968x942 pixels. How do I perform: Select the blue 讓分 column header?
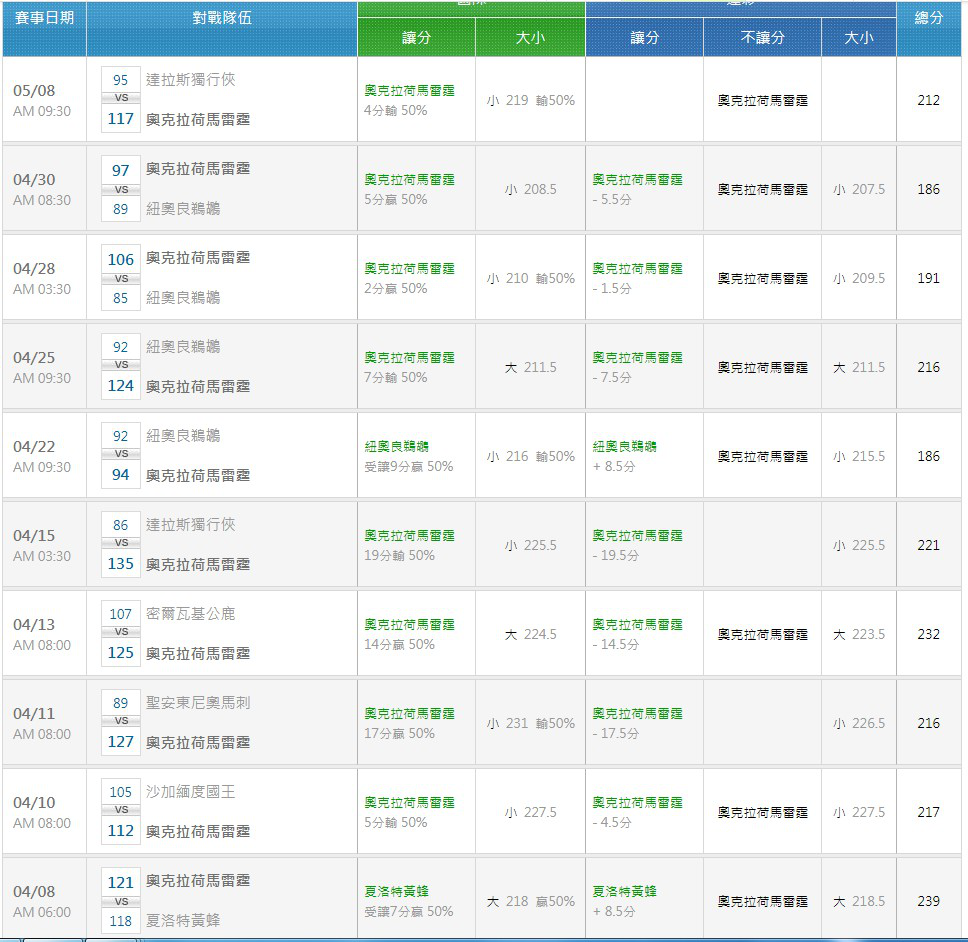pos(645,38)
